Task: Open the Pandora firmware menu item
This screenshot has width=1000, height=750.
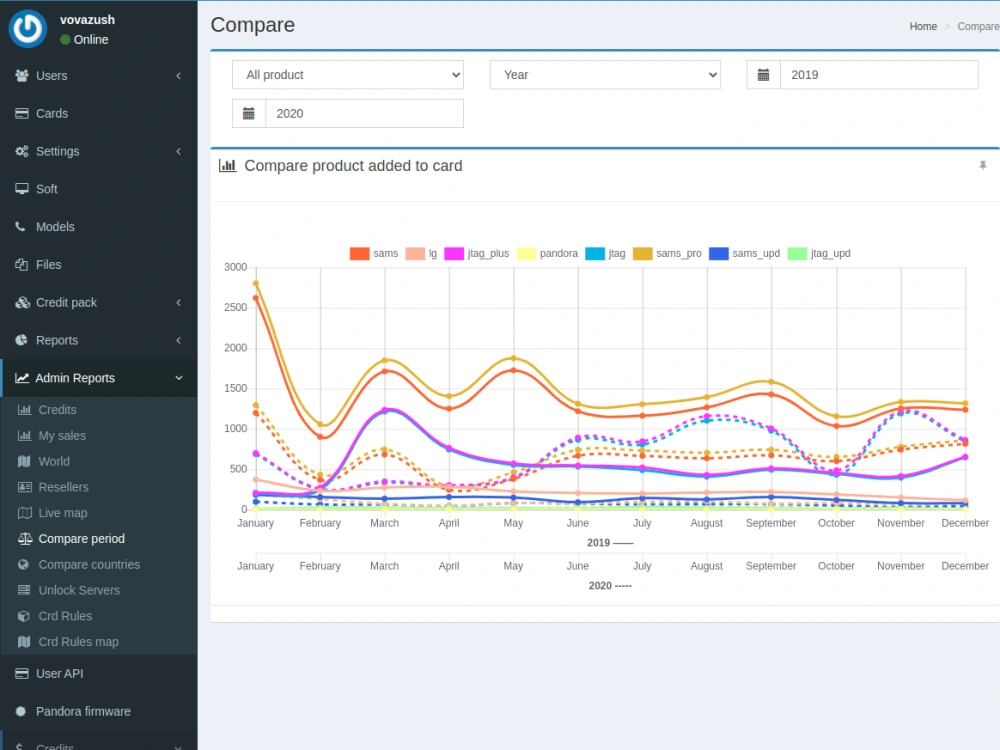Action: click(x=99, y=711)
